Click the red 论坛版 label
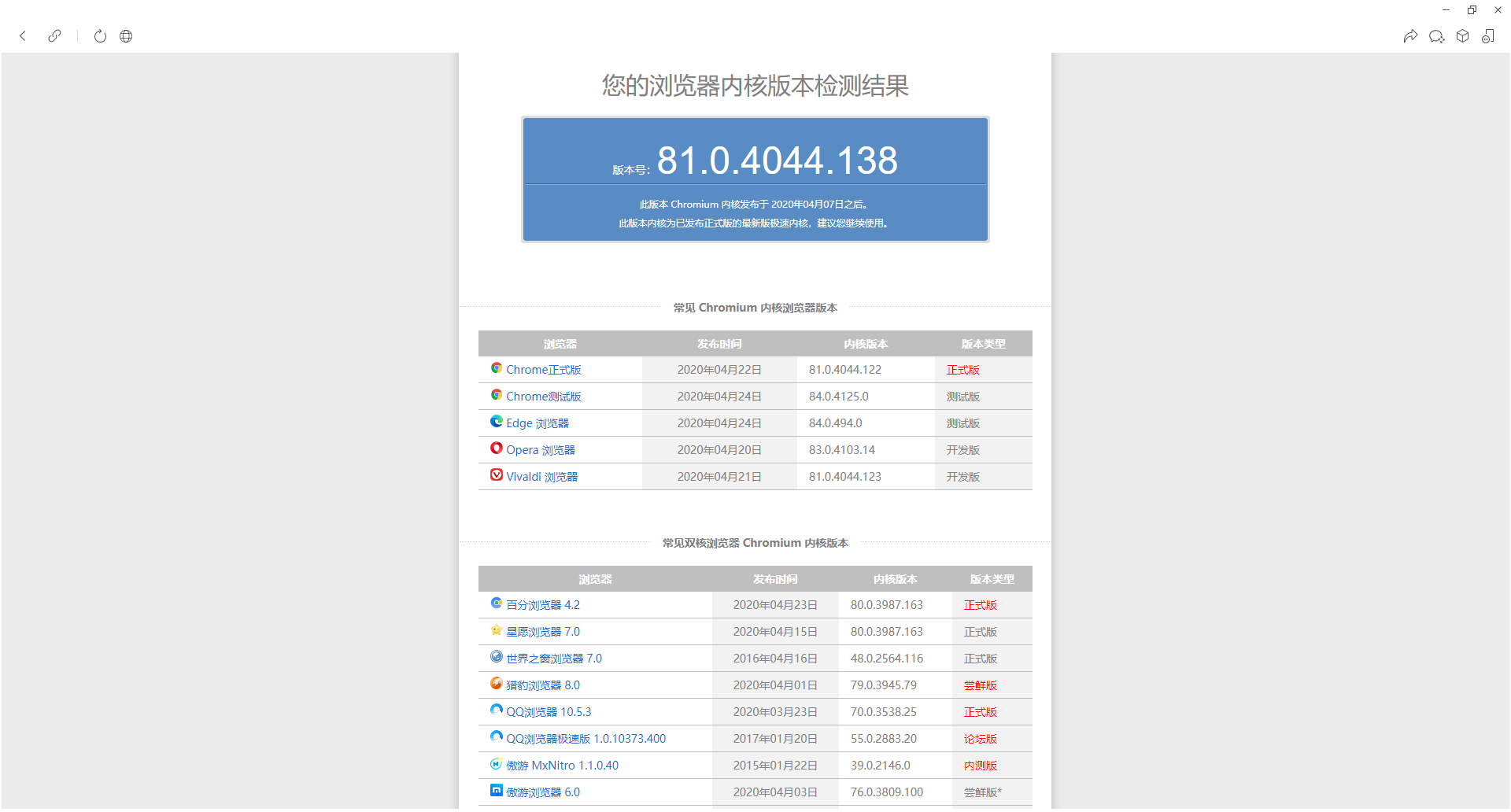 pyautogui.click(x=981, y=739)
